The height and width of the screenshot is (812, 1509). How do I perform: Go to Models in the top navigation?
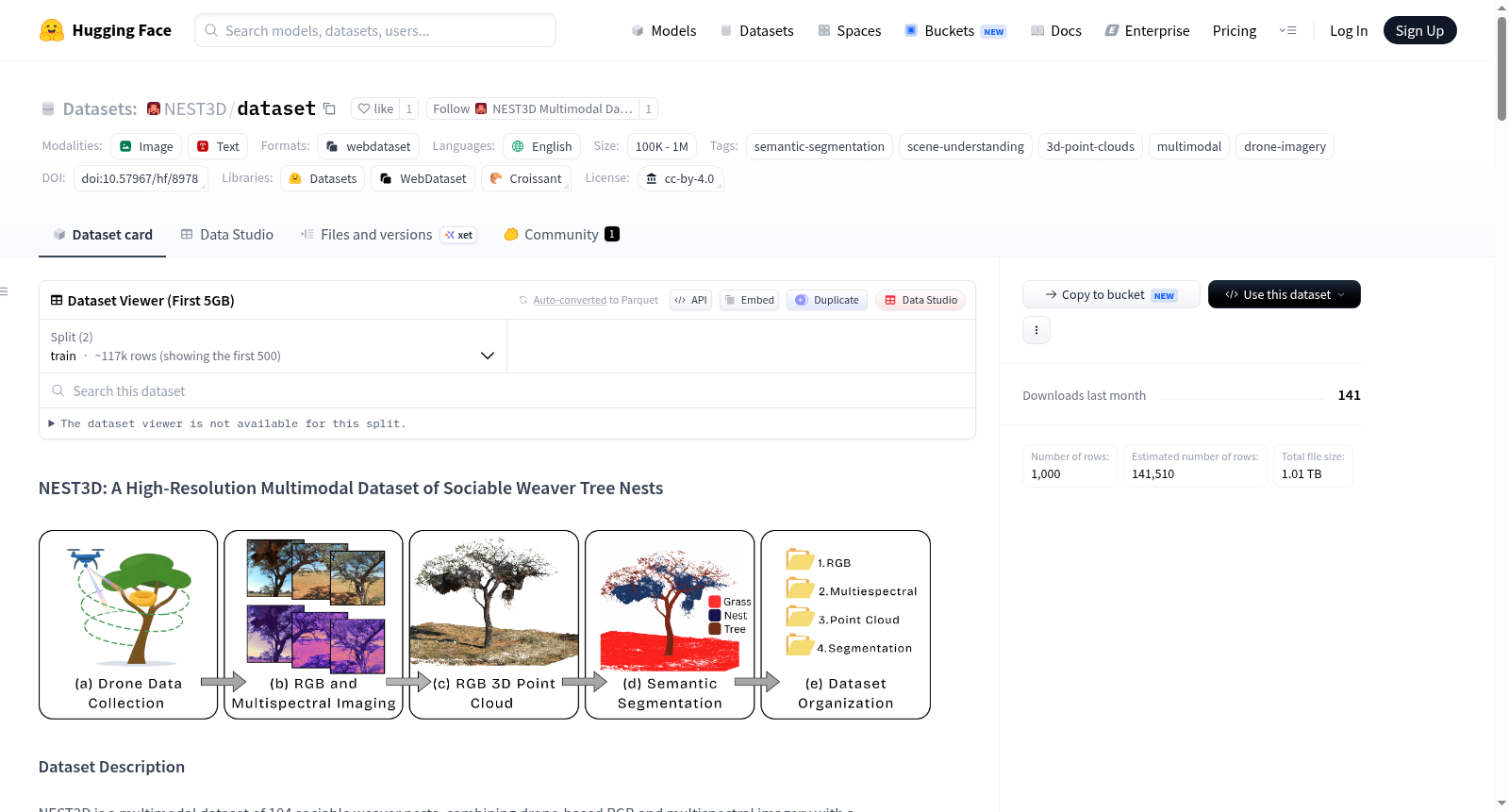[664, 30]
